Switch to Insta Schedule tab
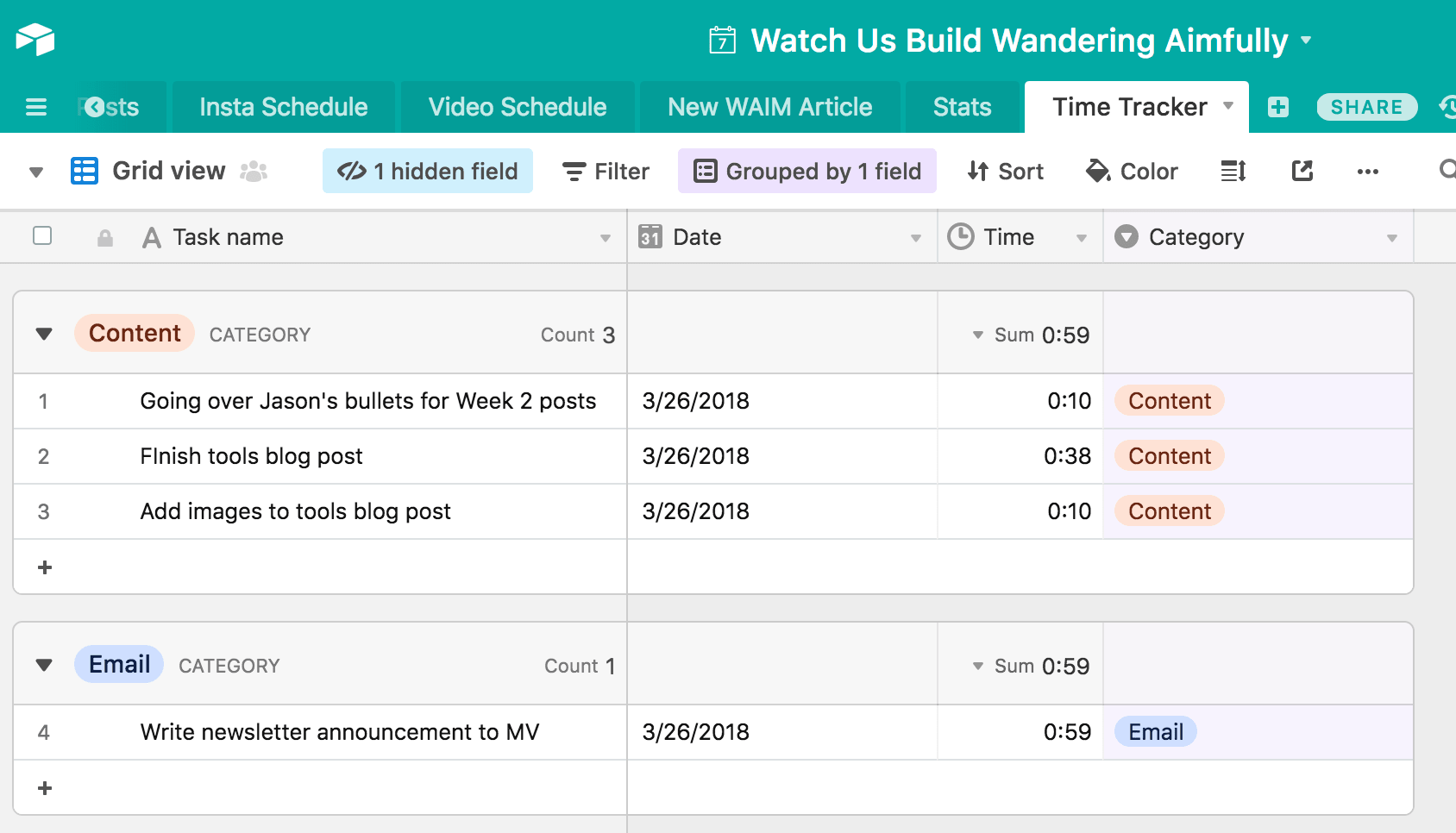The height and width of the screenshot is (833, 1456). (284, 107)
